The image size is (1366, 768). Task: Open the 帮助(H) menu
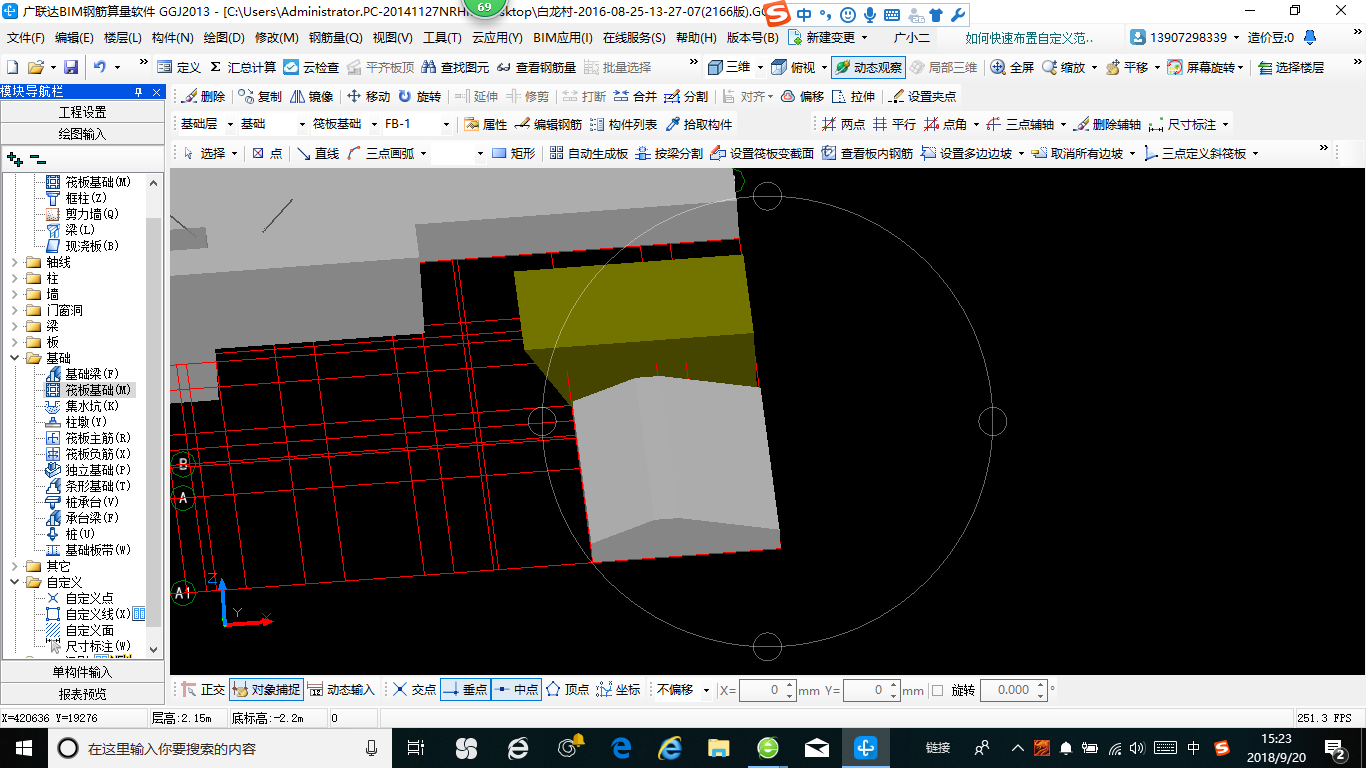click(x=696, y=38)
